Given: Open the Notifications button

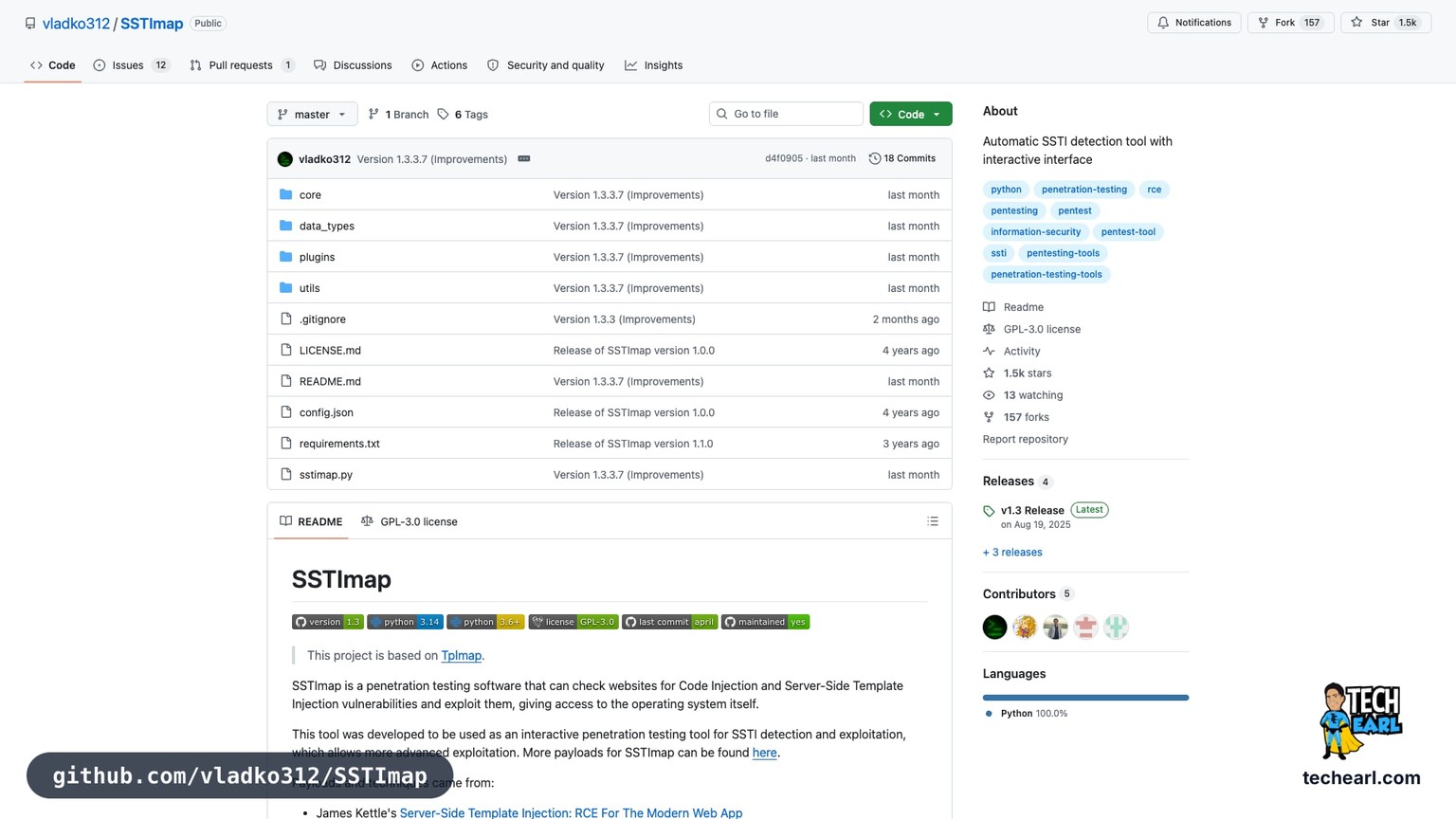Looking at the screenshot, I should click(1193, 23).
